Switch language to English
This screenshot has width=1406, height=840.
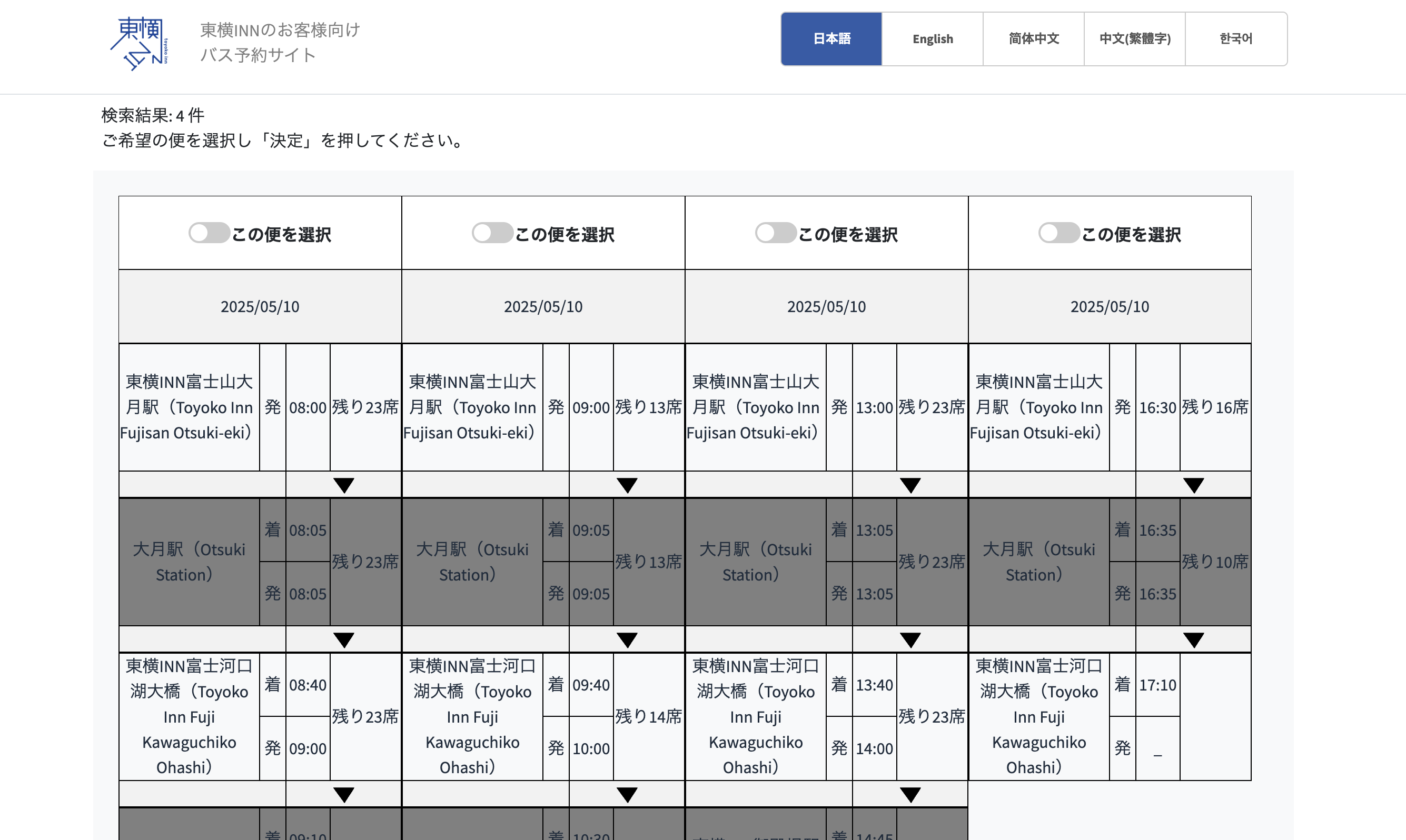click(932, 38)
